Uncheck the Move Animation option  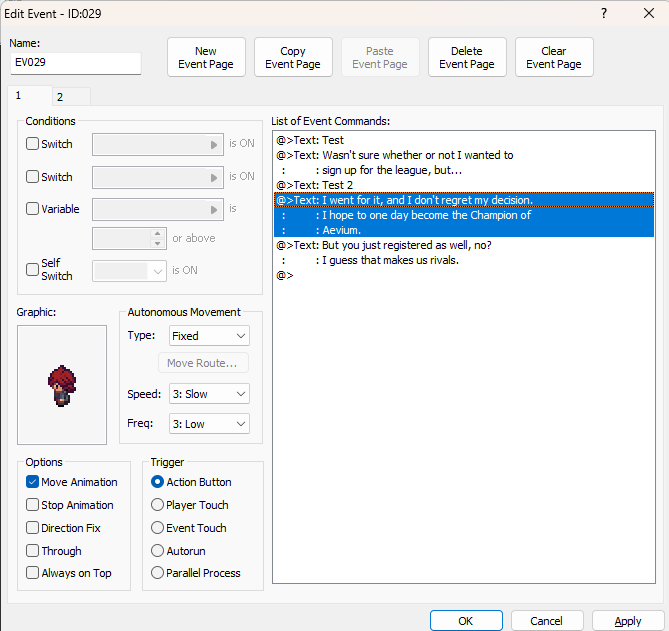coord(33,482)
